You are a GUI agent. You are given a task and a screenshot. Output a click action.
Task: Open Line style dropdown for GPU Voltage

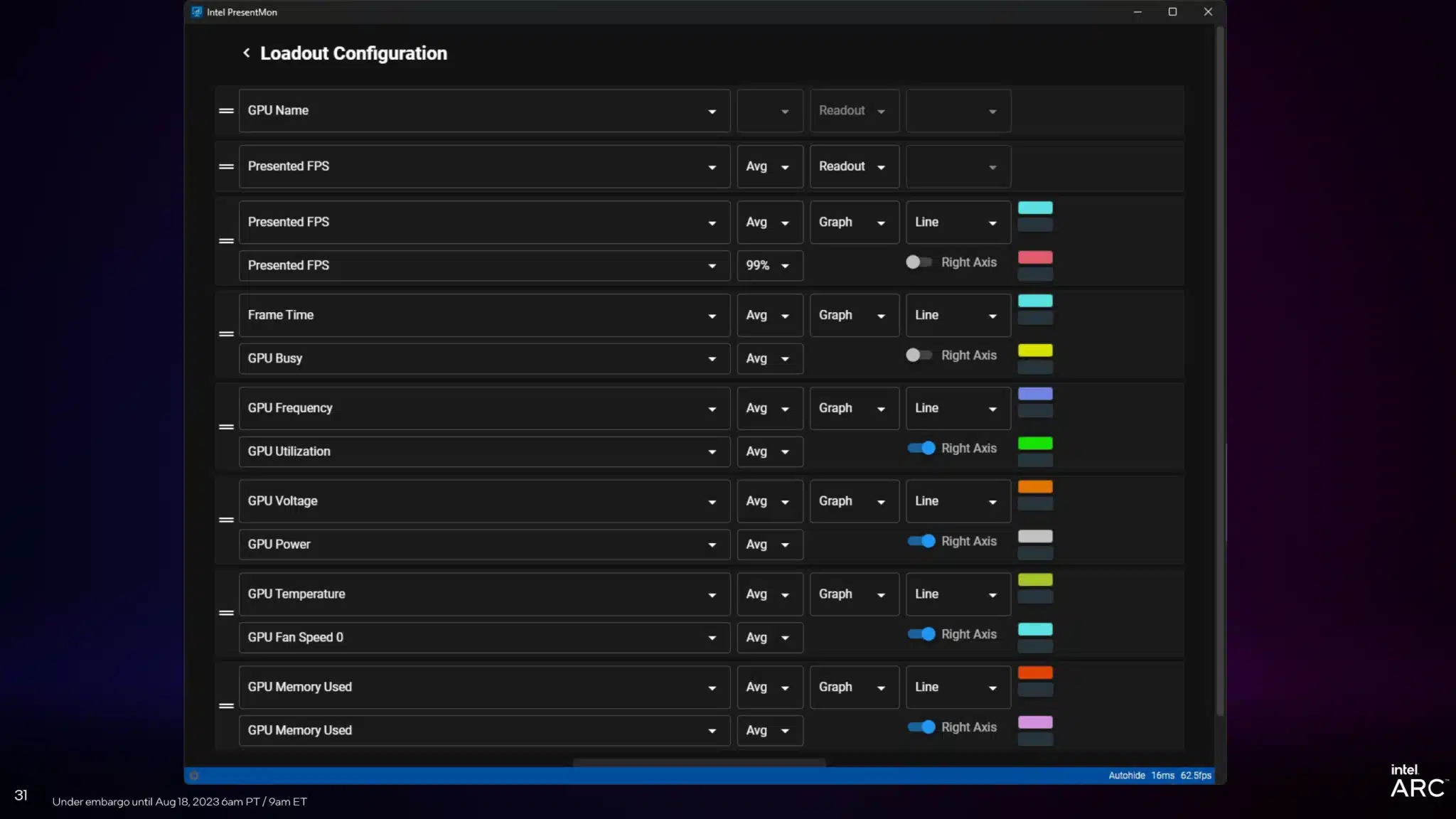[958, 501]
